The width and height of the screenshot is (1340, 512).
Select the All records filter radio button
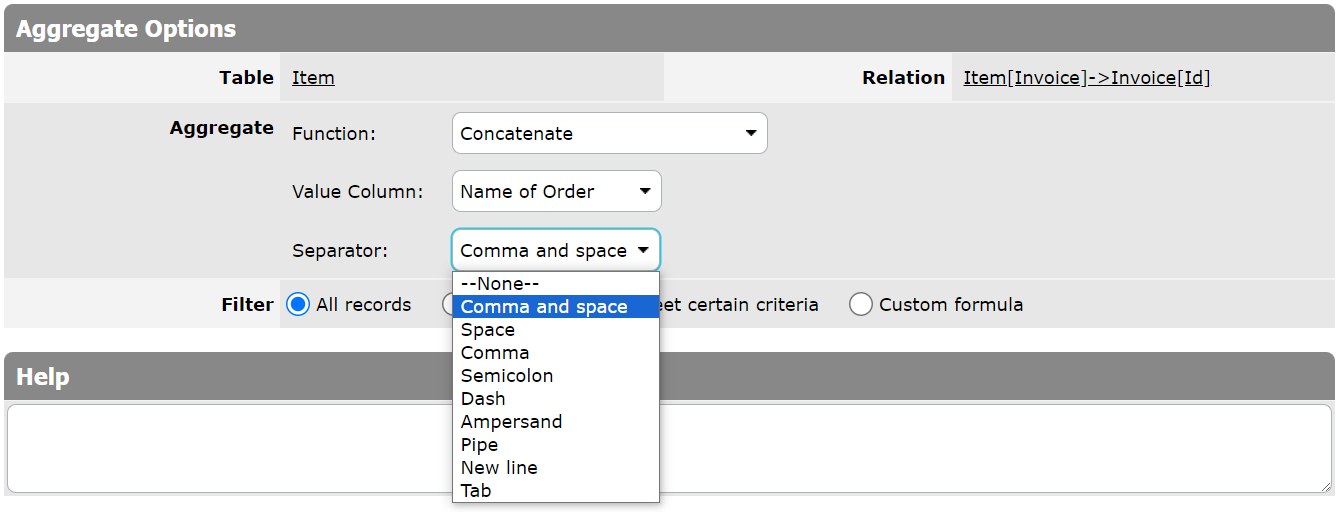click(x=298, y=305)
